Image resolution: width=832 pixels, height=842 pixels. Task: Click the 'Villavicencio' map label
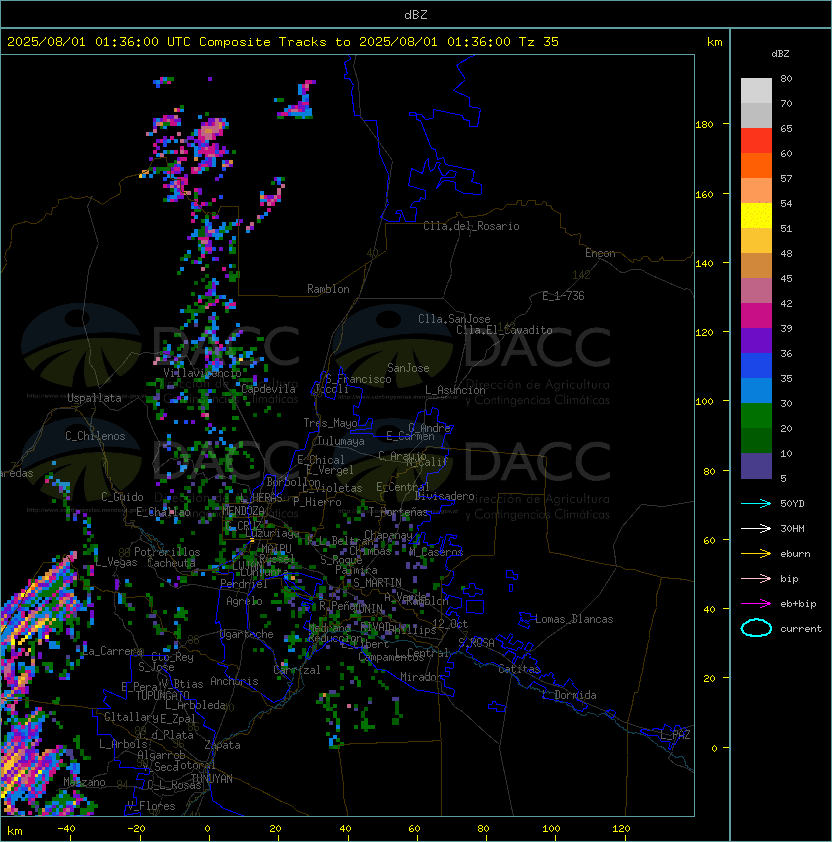click(202, 373)
